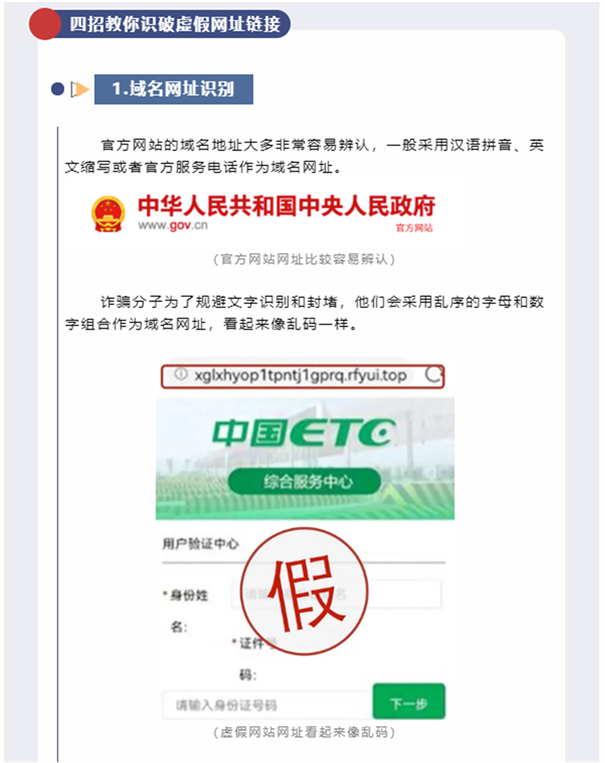The image size is (605, 763).
Task: Click the orange arrow beside section heading
Action: [81, 89]
